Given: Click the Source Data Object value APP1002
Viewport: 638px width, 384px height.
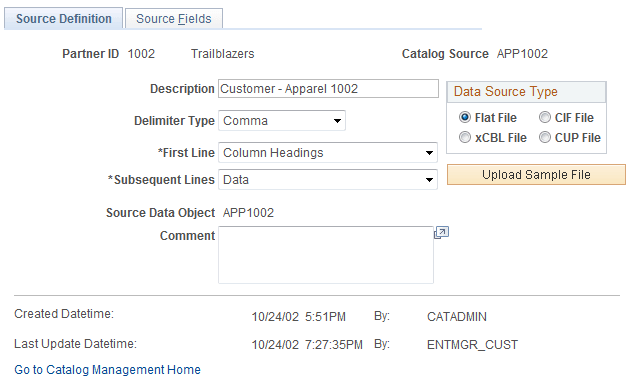Looking at the screenshot, I should [x=249, y=213].
